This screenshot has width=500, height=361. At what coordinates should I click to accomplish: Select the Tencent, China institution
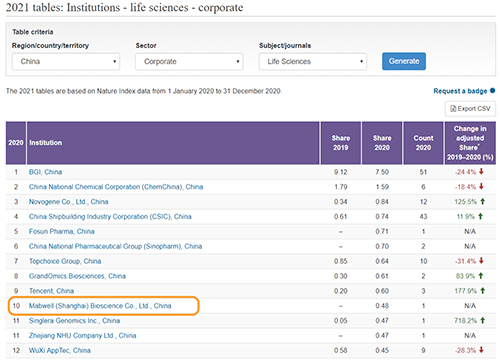51,291
